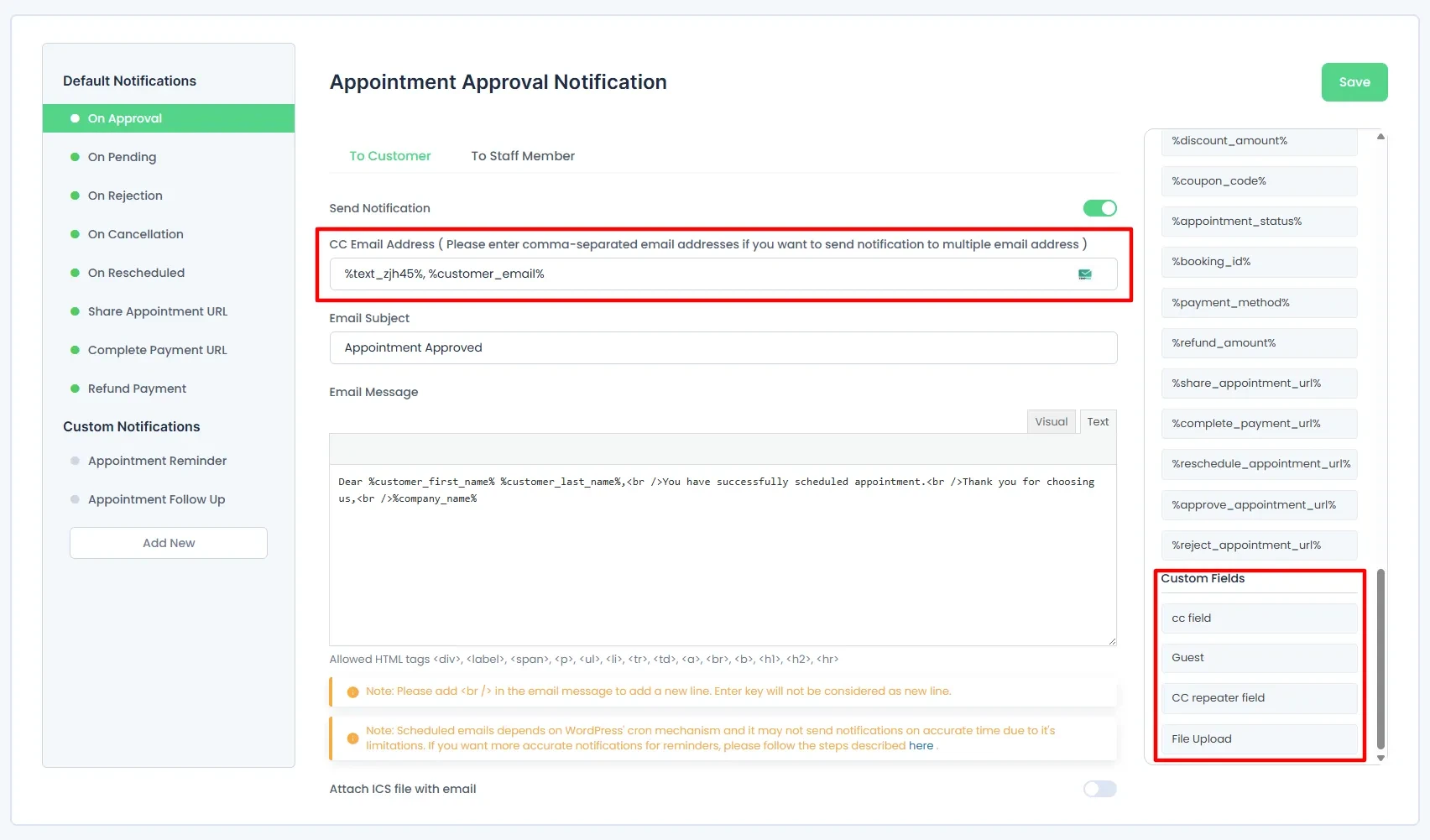The height and width of the screenshot is (840, 1430).
Task: Switch to the To Staff Member tab
Action: pos(523,156)
